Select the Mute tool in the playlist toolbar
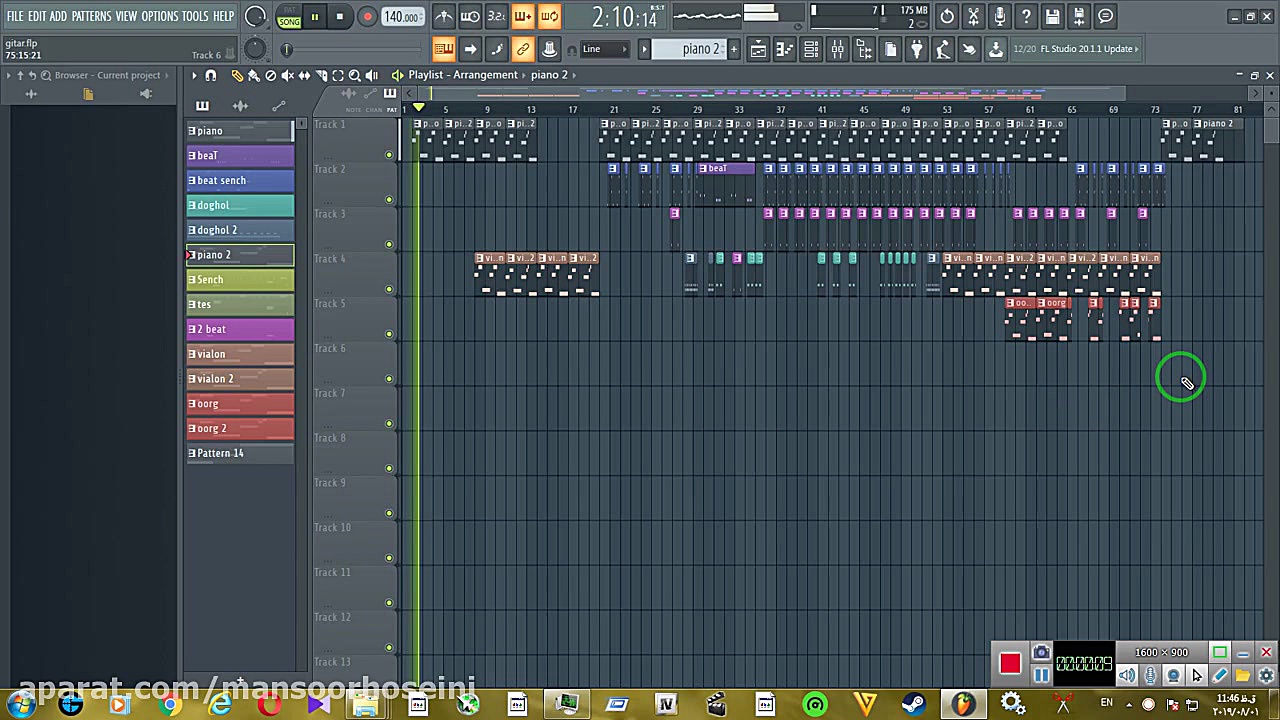Screen dimensions: 1280x720 (x=288, y=75)
